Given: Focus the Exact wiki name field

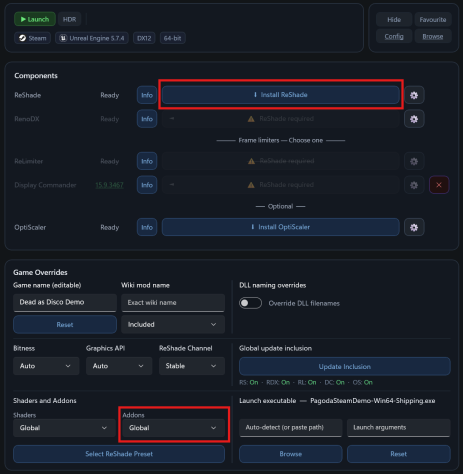Looking at the screenshot, I should pyautogui.click(x=173, y=303).
